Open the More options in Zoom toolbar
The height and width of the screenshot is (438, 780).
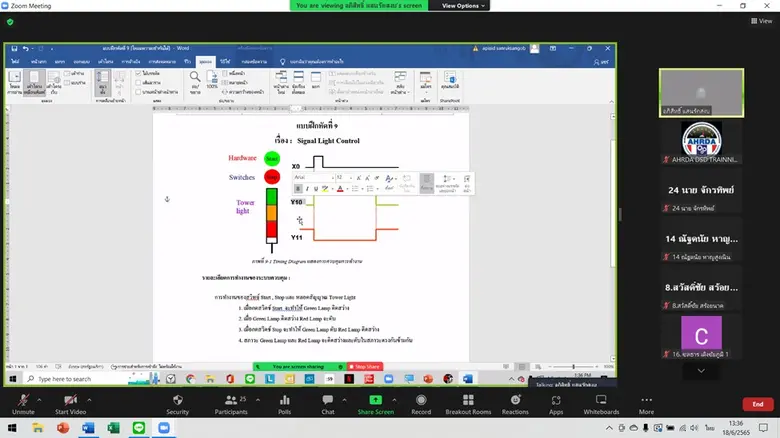[x=646, y=398]
